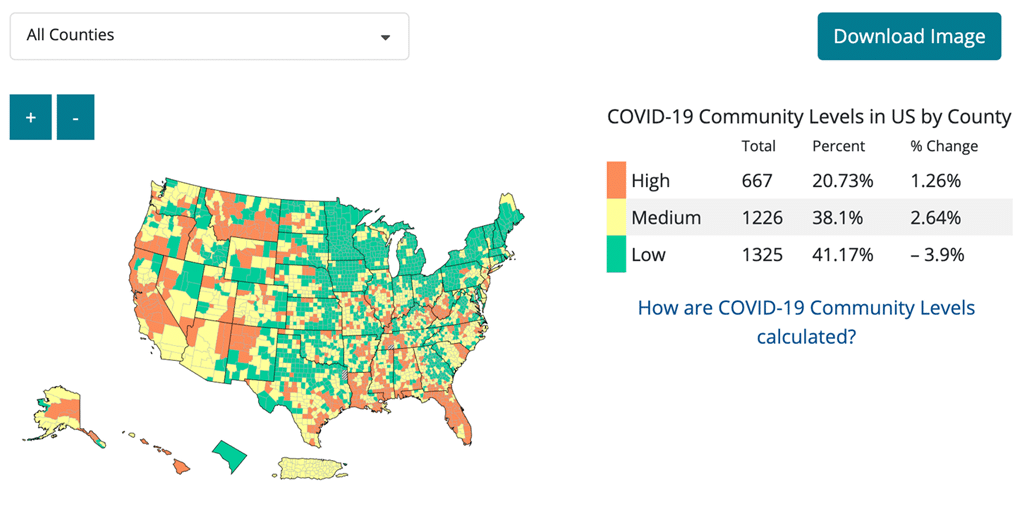
Task: Click the Download Image button
Action: coord(909,36)
